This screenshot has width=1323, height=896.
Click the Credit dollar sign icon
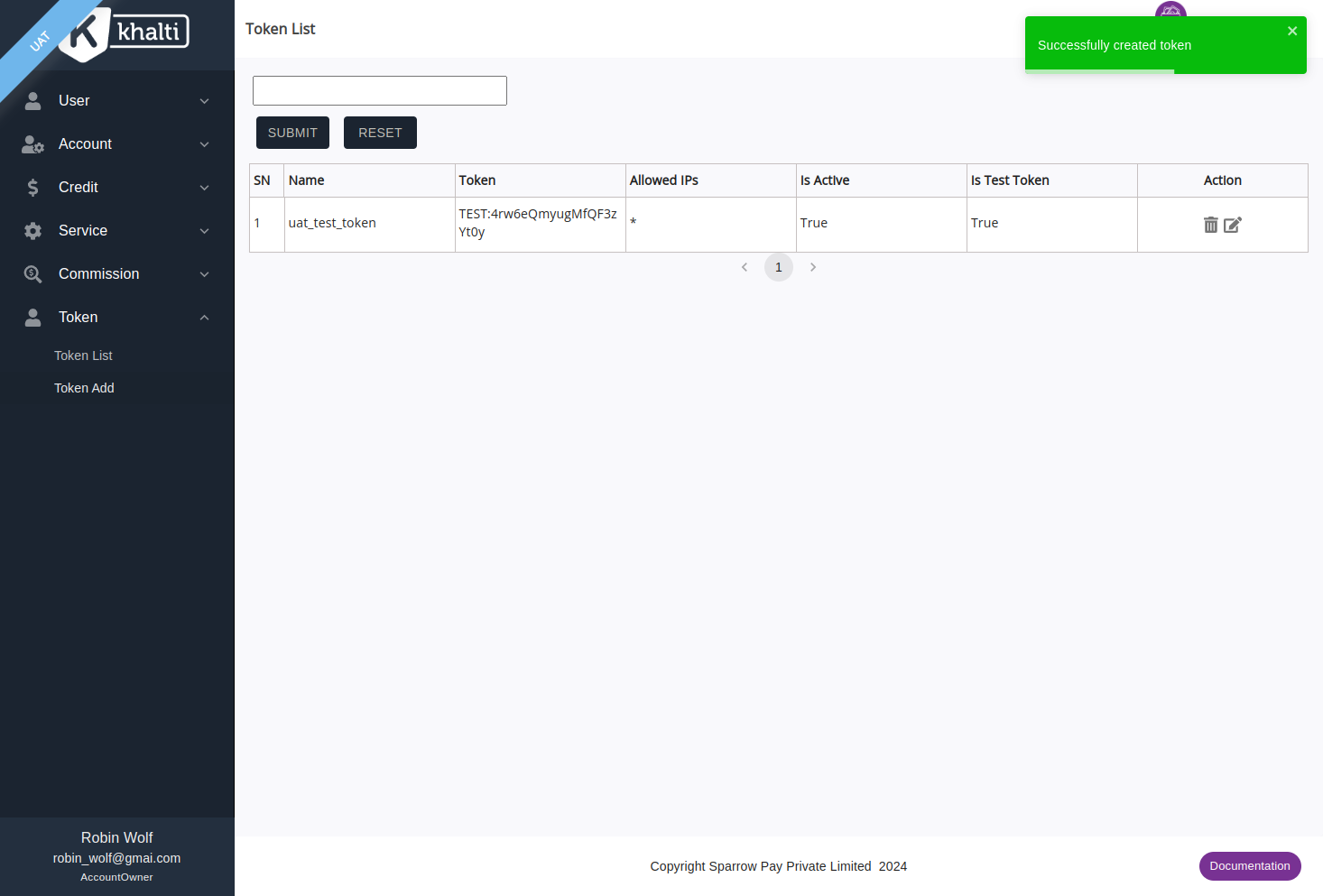pos(33,188)
